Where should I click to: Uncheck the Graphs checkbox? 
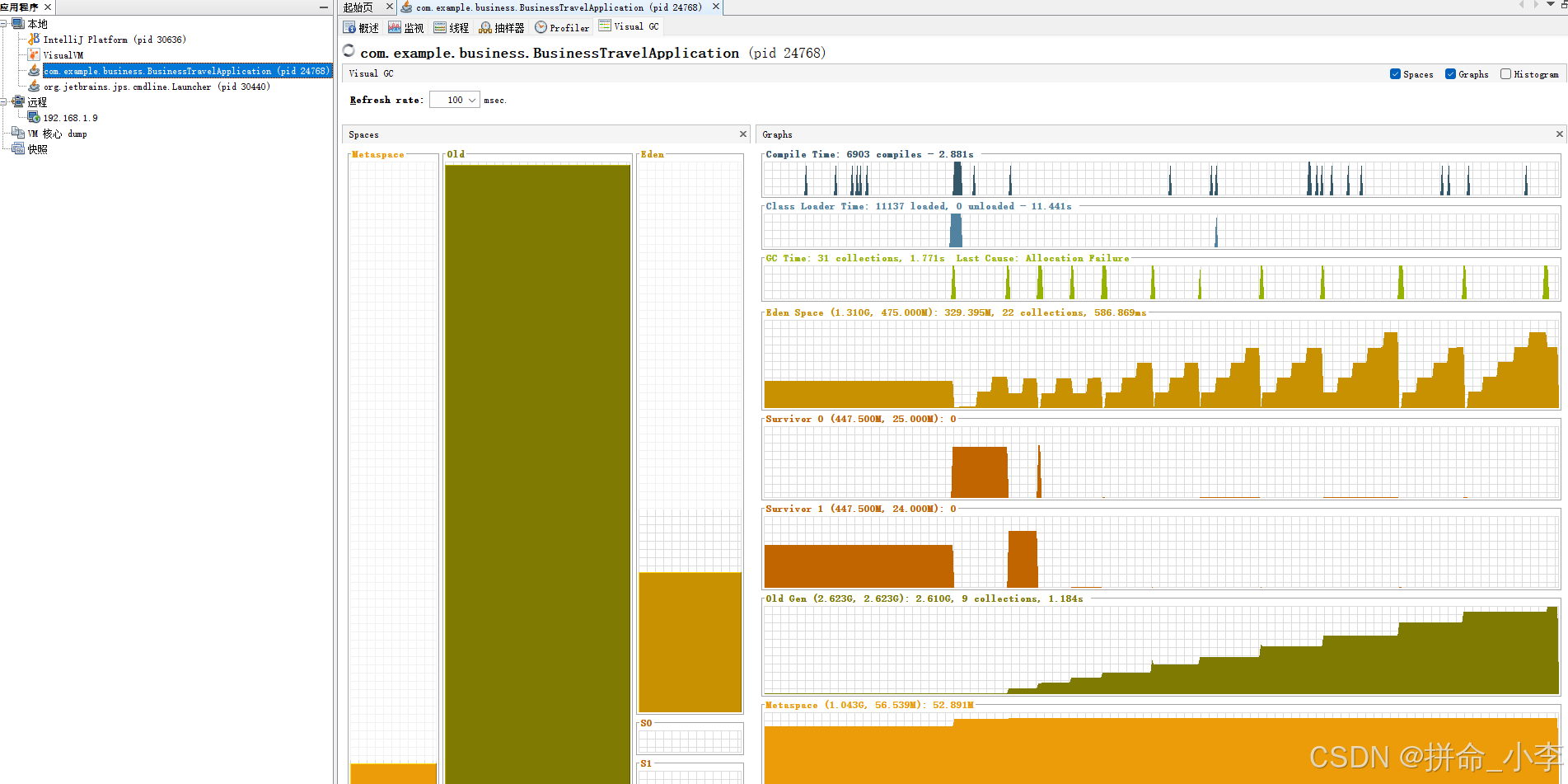[x=1450, y=74]
